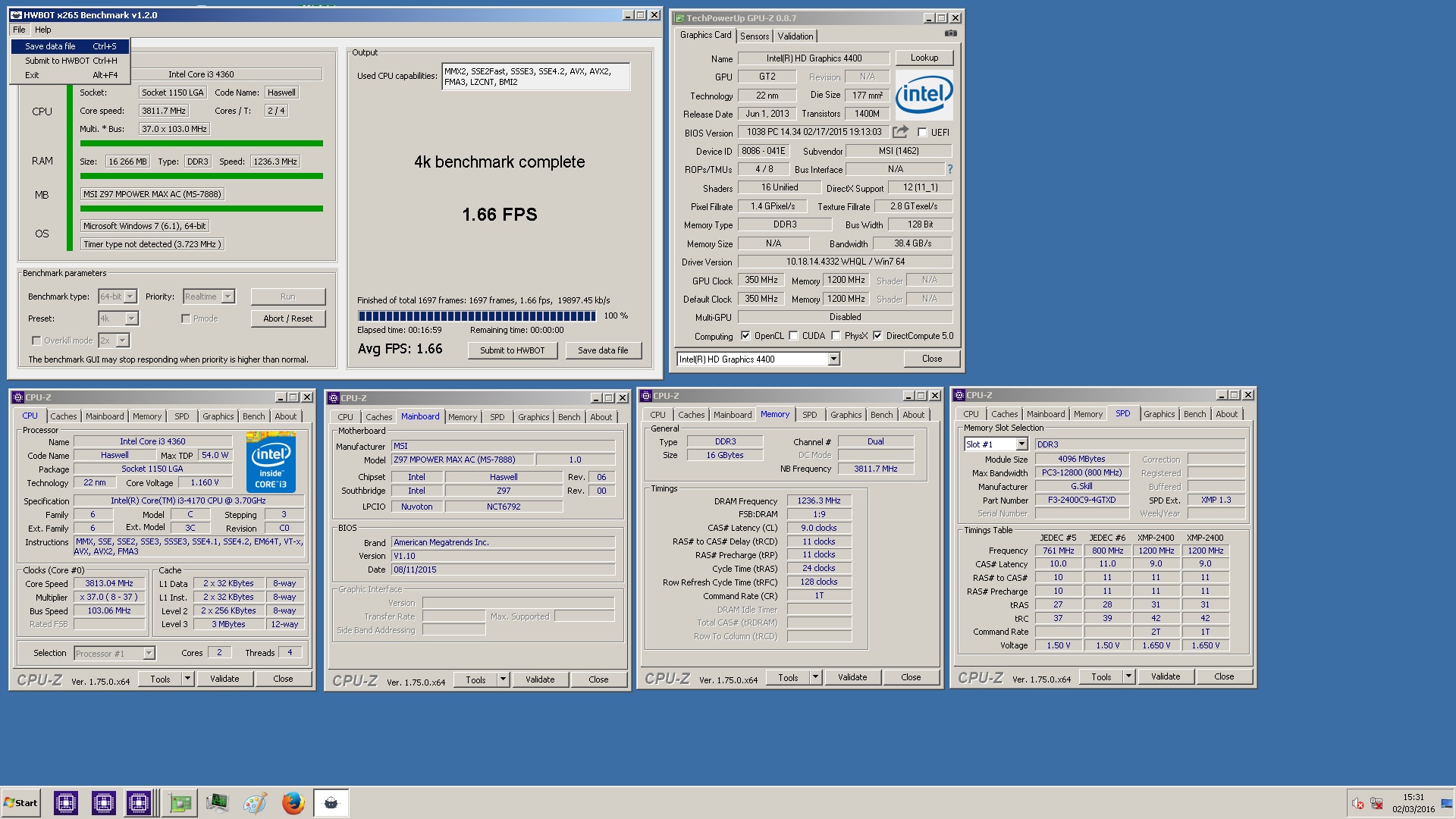Toggle the DirectCompute 5.0 checkbox
The width and height of the screenshot is (1456, 819).
coord(877,335)
